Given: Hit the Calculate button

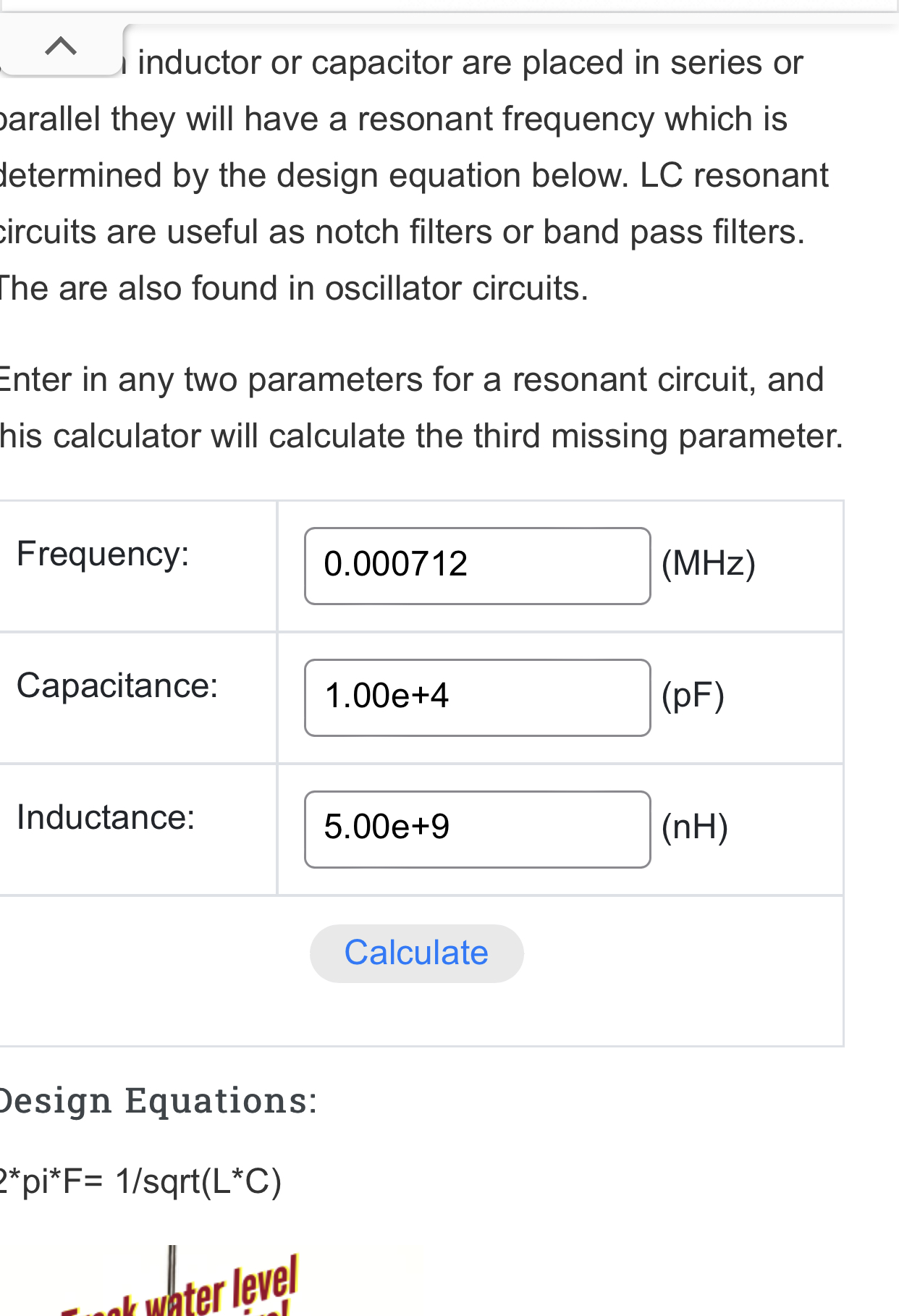Looking at the screenshot, I should coord(417,953).
